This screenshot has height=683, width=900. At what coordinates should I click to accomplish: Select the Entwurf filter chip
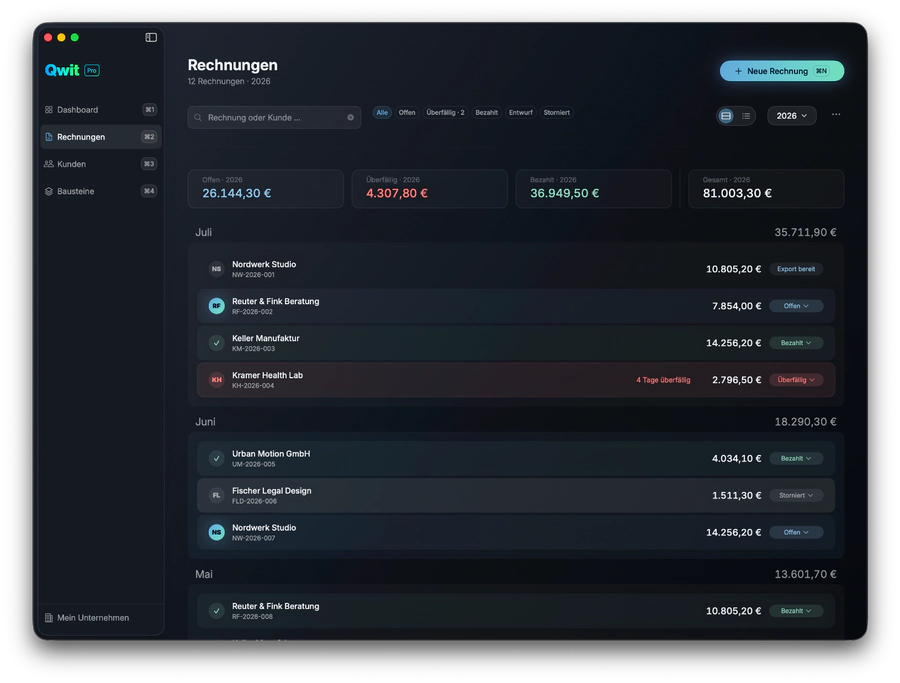click(521, 112)
